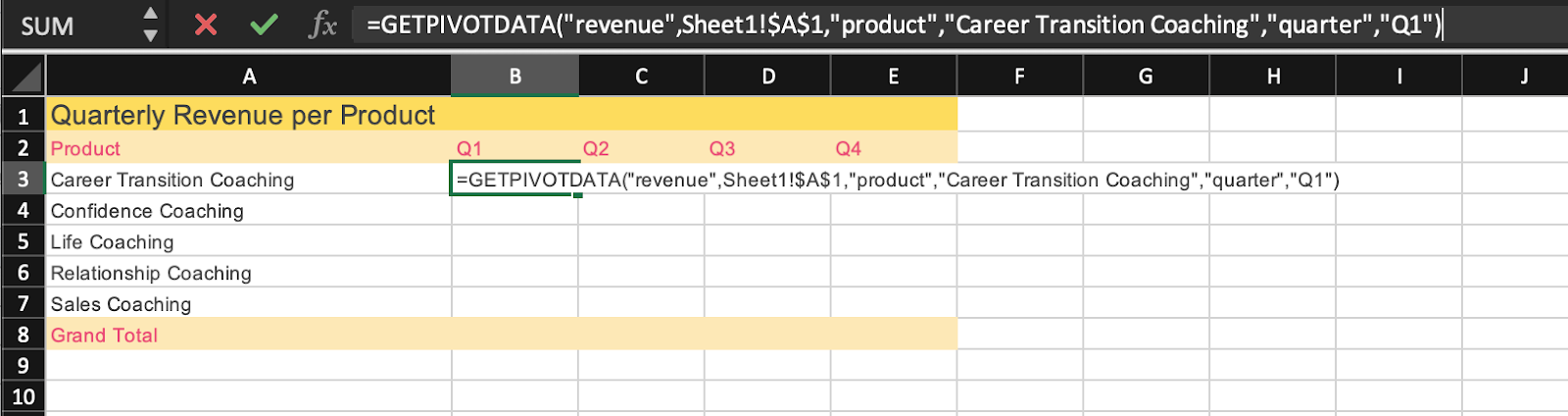The width and height of the screenshot is (1568, 416).
Task: Select row 3 header
Action: pos(23,179)
